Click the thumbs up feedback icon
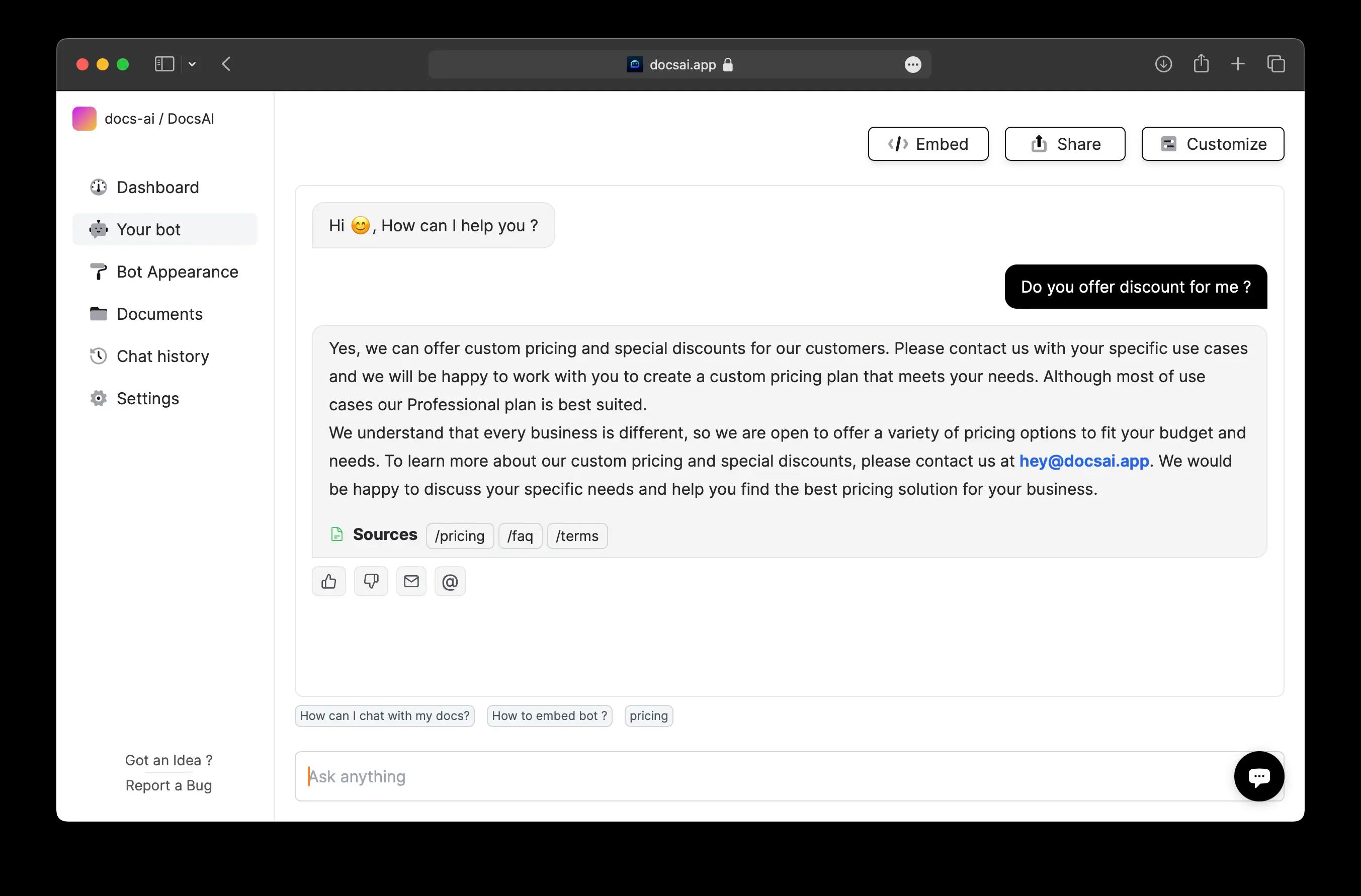 pos(329,582)
